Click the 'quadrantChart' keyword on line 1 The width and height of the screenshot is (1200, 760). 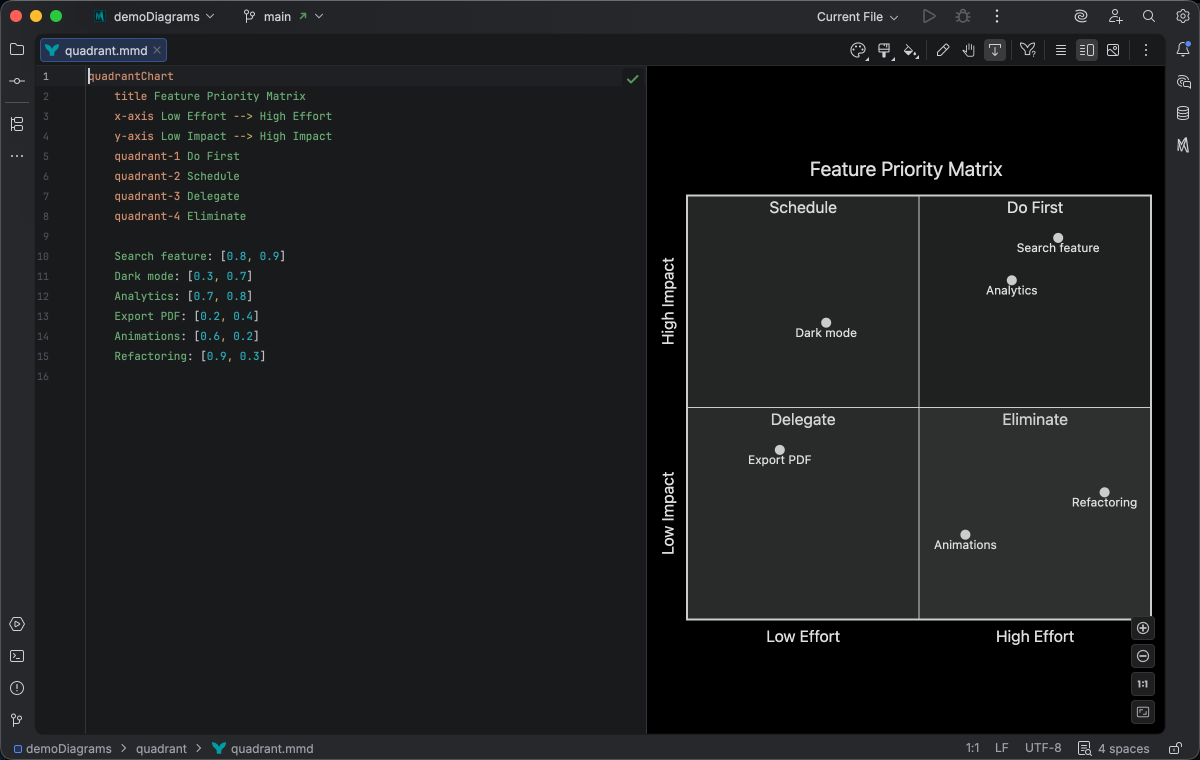[x=131, y=76]
